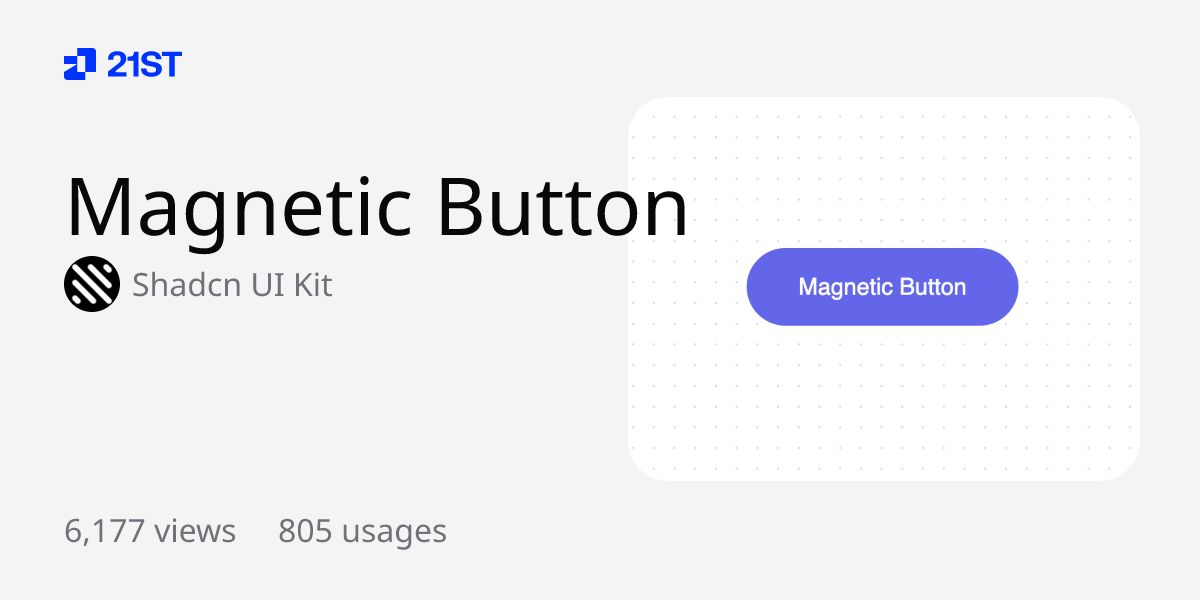Screen dimensions: 1200x600
Task: Click the 21ST wordmark
Action: coord(143,64)
